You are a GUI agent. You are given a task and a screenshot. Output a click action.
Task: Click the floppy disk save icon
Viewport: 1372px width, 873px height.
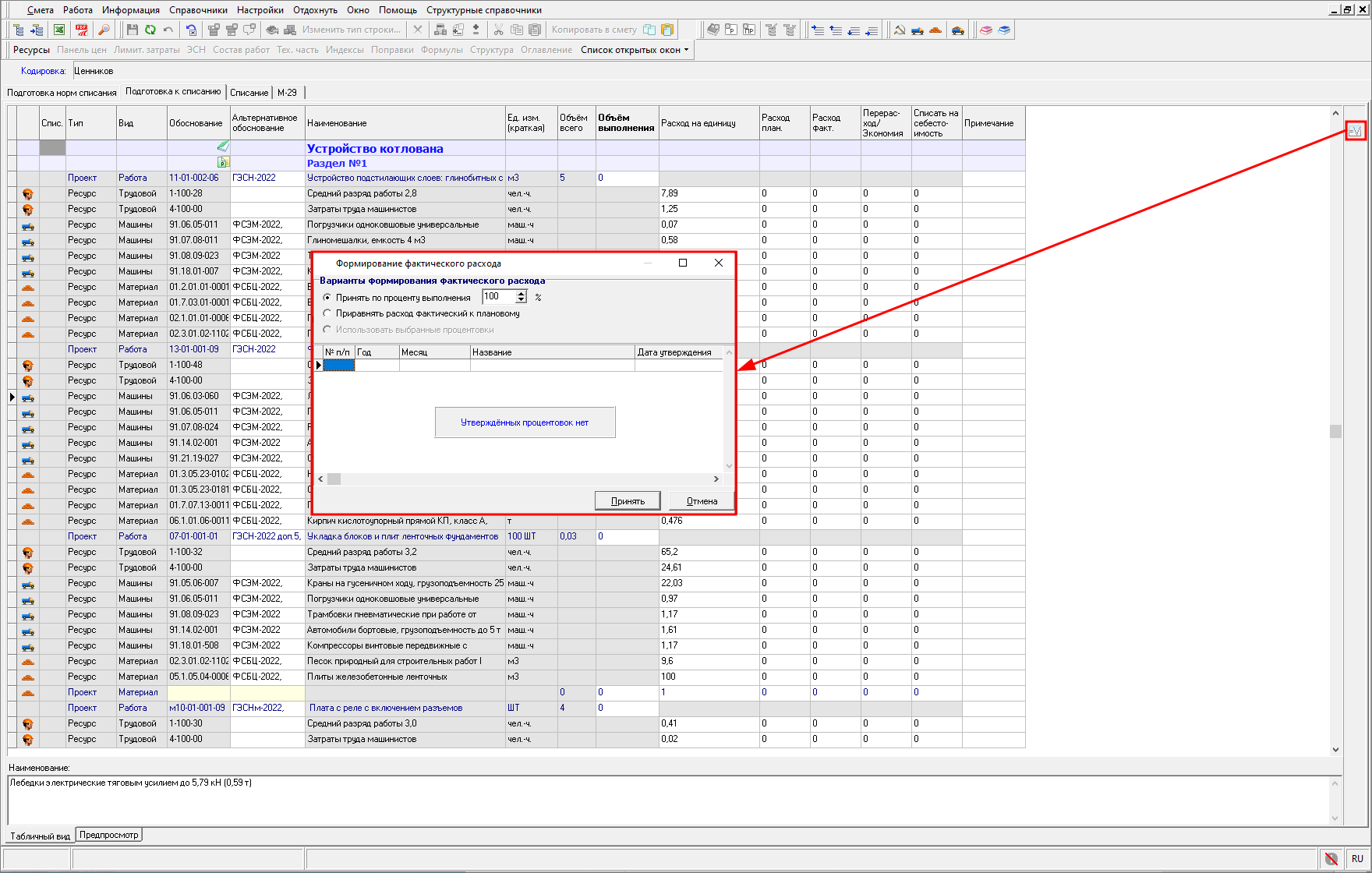132,30
